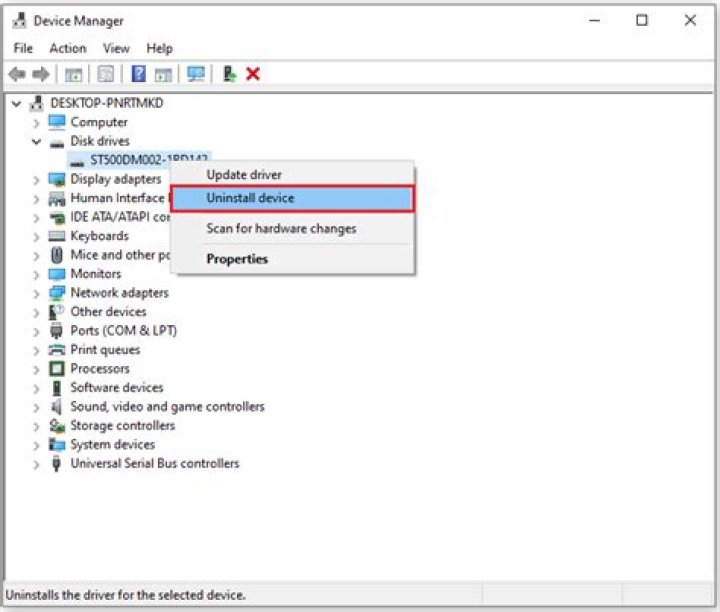Click the Properties sheet toolbar icon
This screenshot has height=612, width=720.
106,74
